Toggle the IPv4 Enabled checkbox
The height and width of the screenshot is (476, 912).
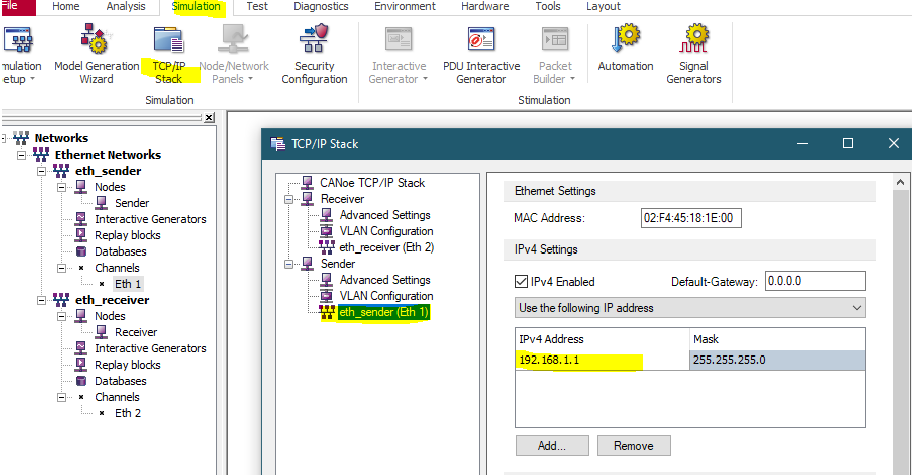(x=521, y=282)
